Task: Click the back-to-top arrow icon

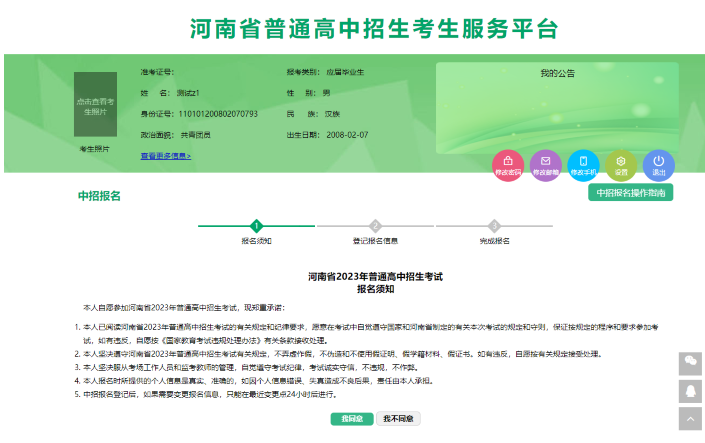Action: (690, 419)
